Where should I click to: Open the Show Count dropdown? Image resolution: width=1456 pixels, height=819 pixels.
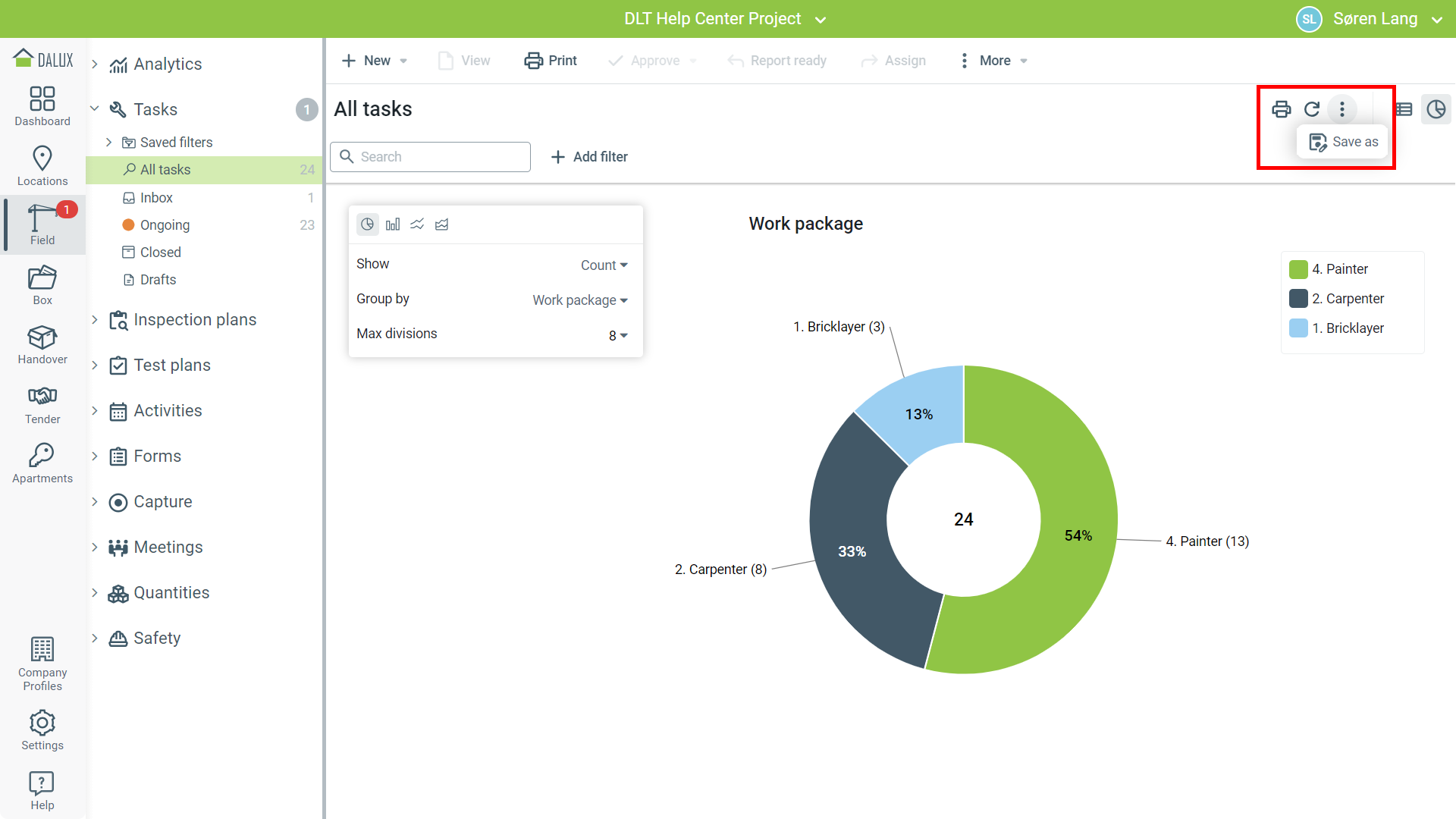[604, 265]
